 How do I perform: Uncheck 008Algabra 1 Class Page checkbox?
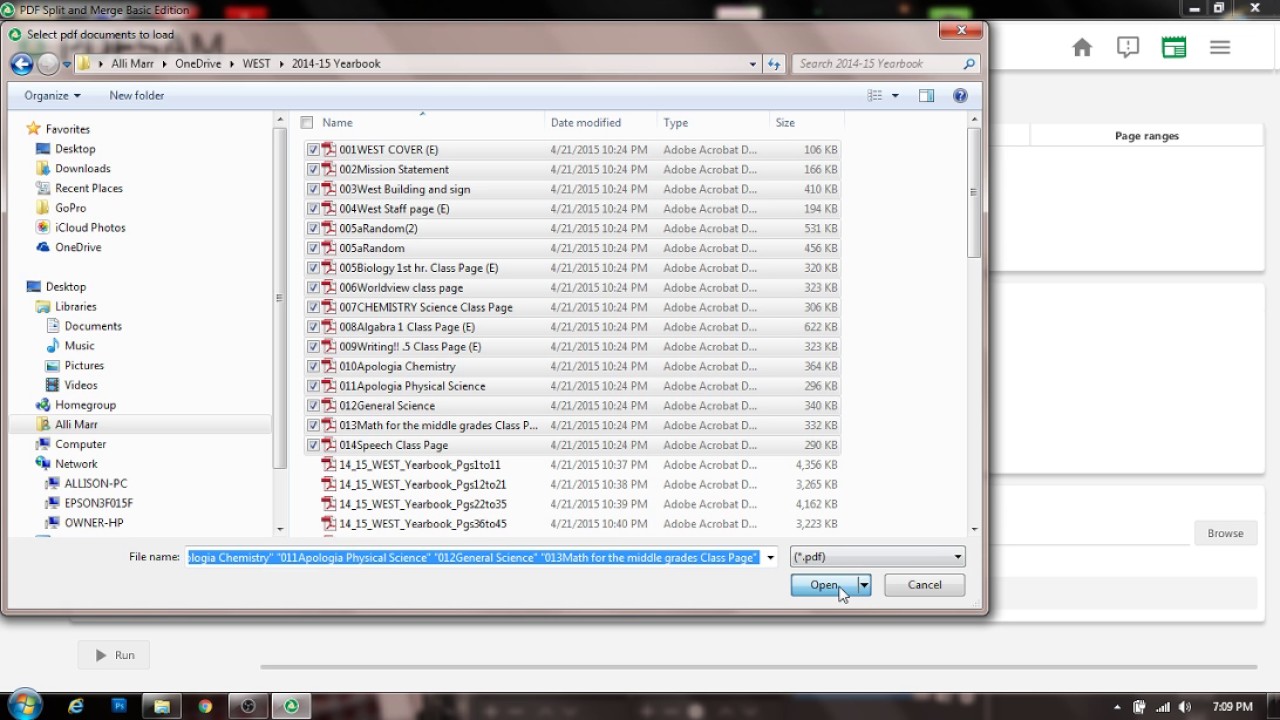pos(313,327)
